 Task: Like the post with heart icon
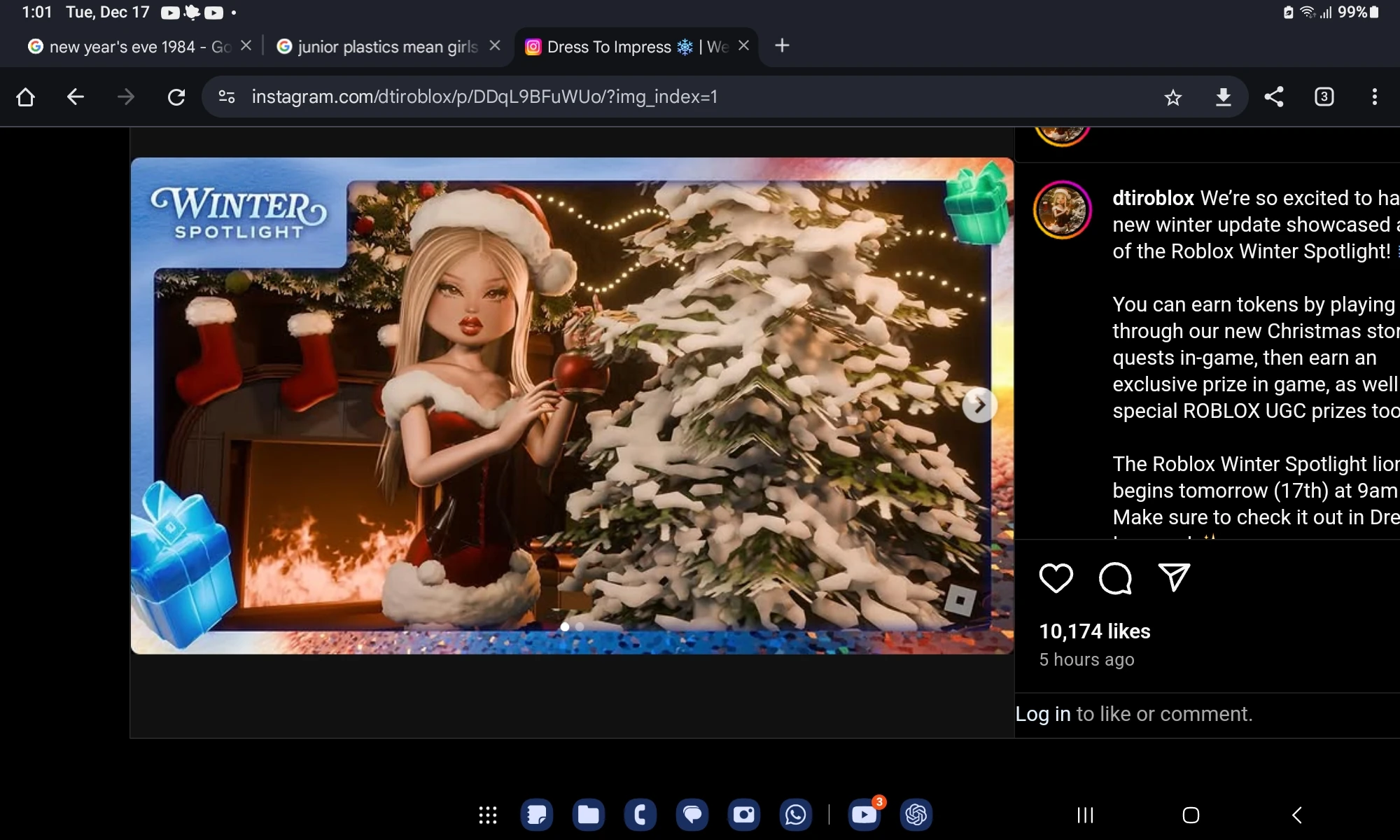1056,578
